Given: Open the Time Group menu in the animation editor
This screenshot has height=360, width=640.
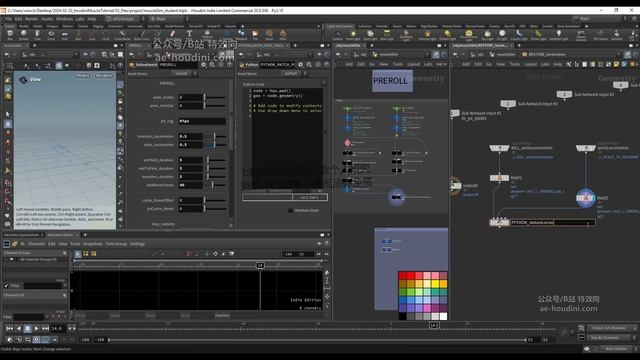Looking at the screenshot, I should click(x=116, y=244).
